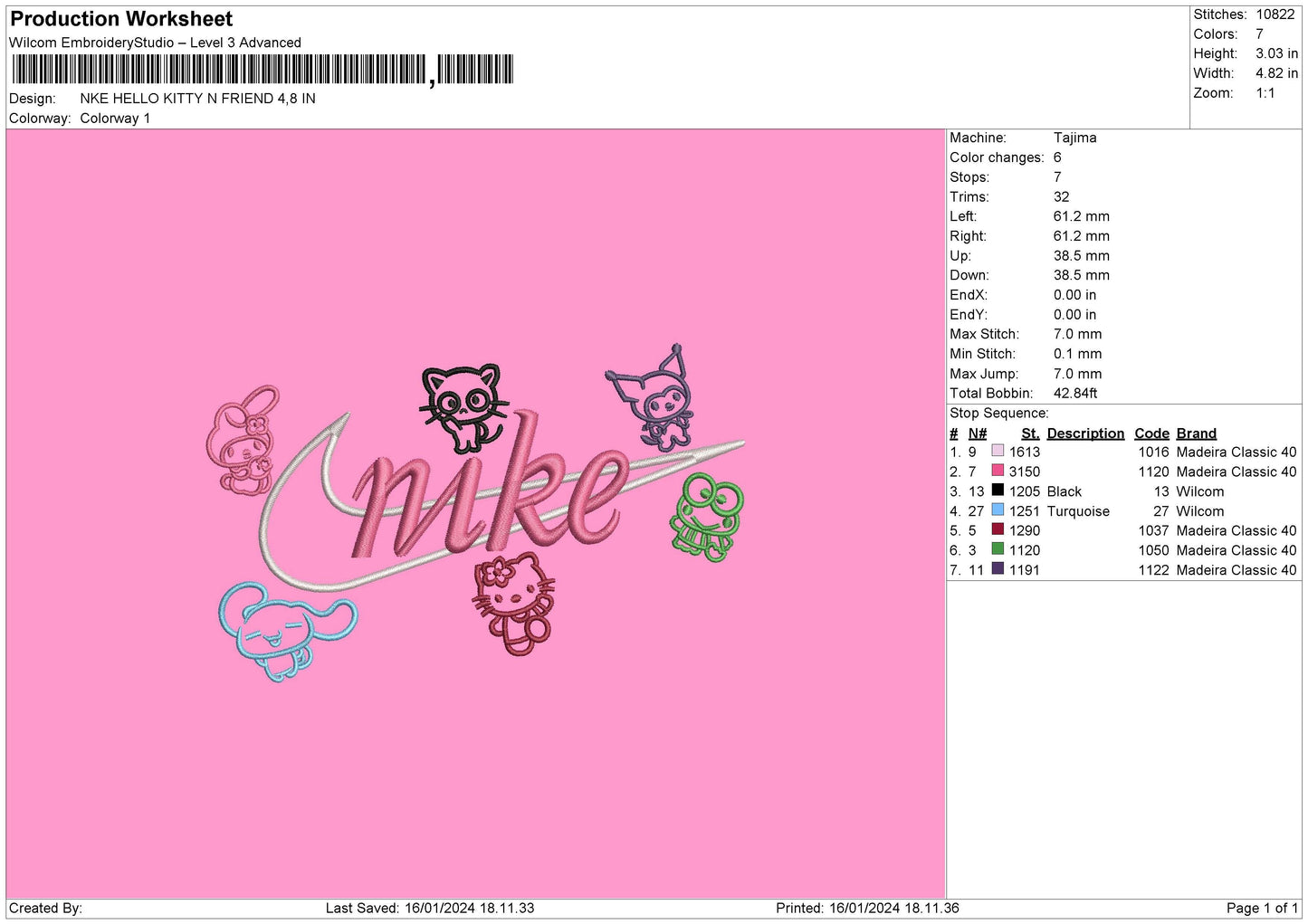The image size is (1308, 924).
Task: Click the purple 1122 thread swatch
Action: [x=998, y=569]
